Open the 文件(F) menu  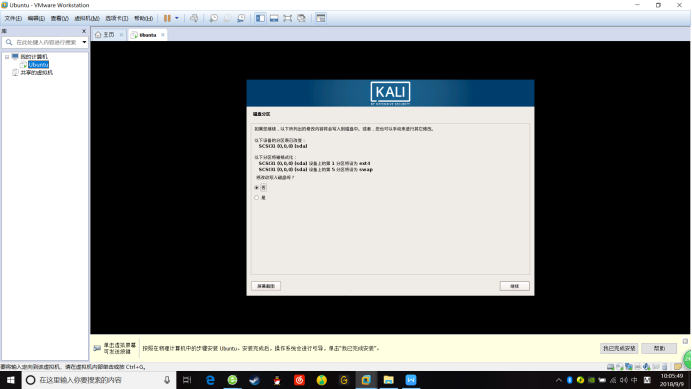[x=13, y=19]
